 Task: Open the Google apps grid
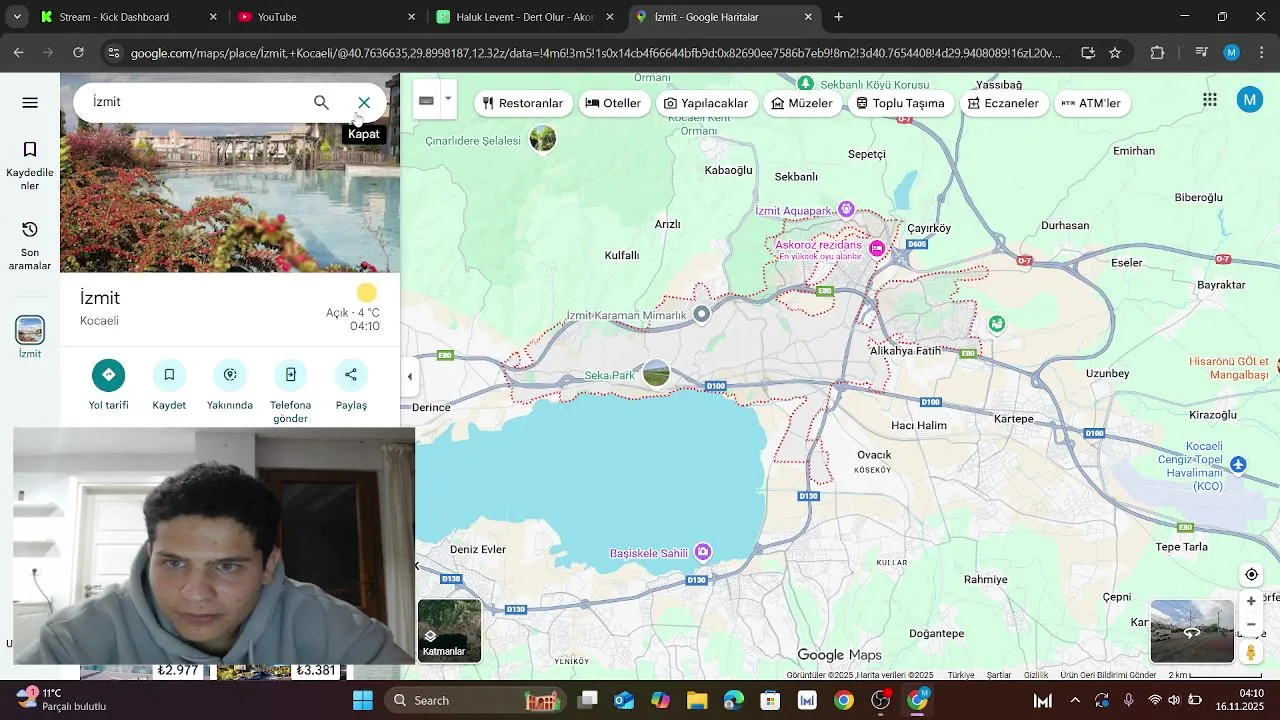click(x=1209, y=99)
